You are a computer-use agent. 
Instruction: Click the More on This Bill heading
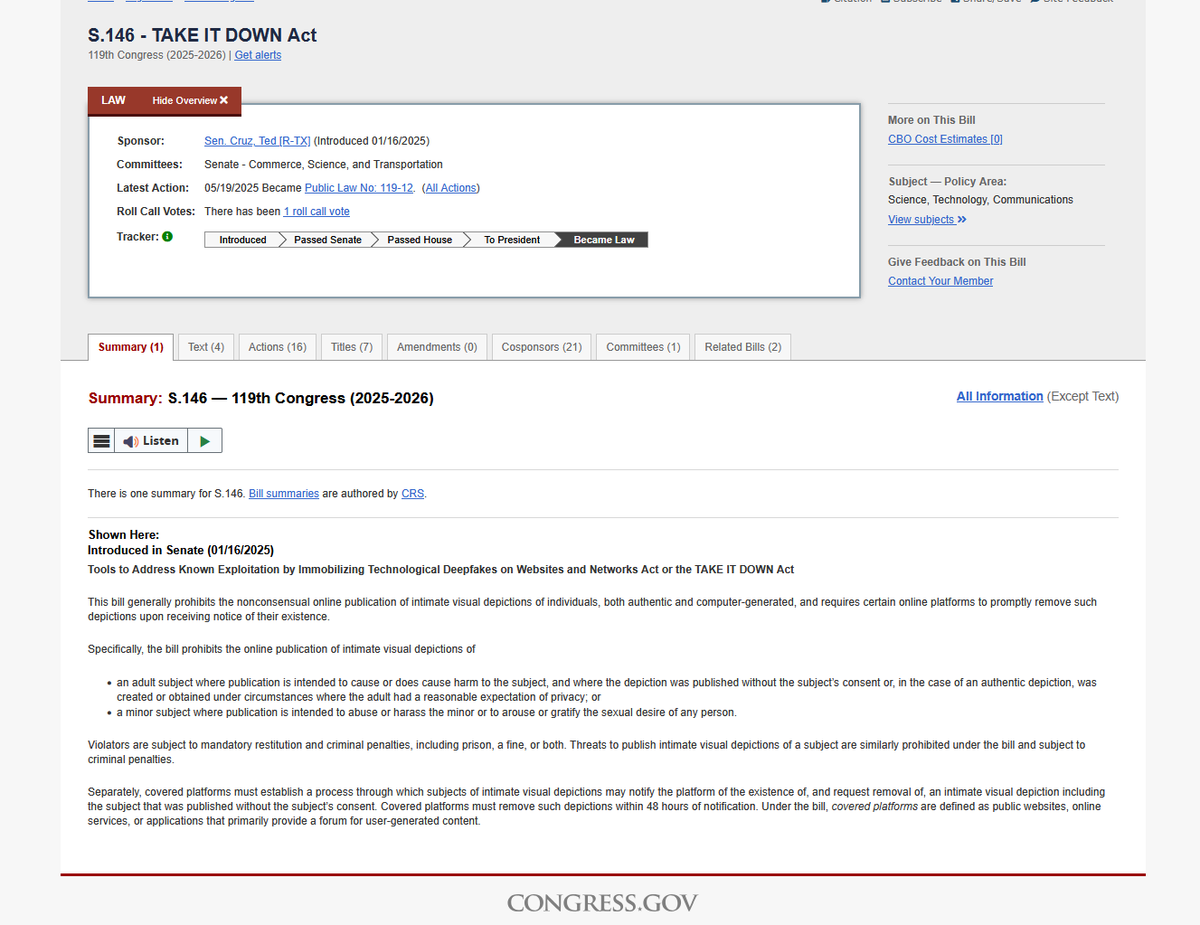(x=931, y=120)
